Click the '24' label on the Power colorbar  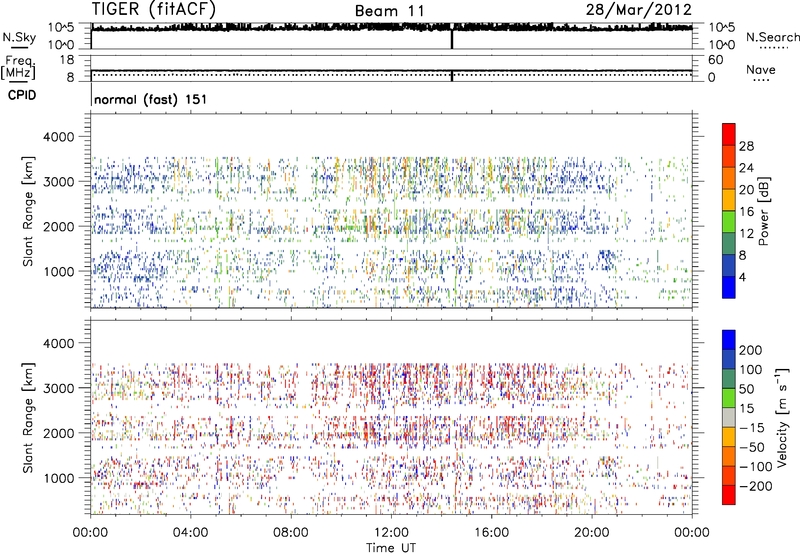point(746,168)
